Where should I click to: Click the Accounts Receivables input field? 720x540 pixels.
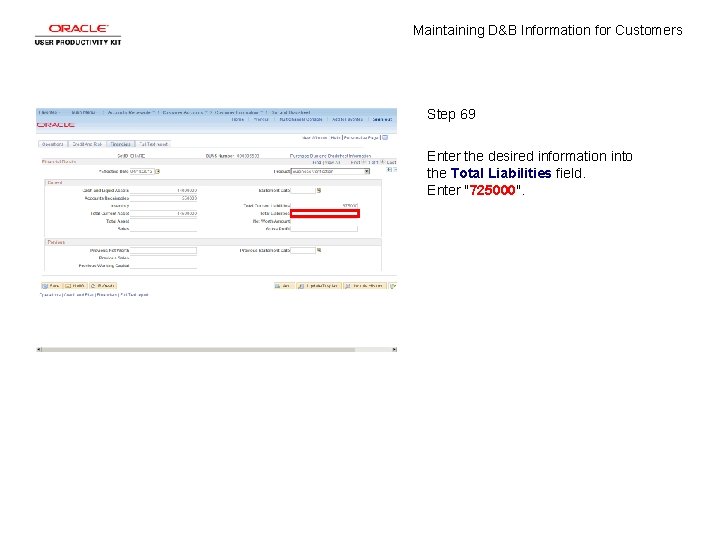pyautogui.click(x=163, y=198)
